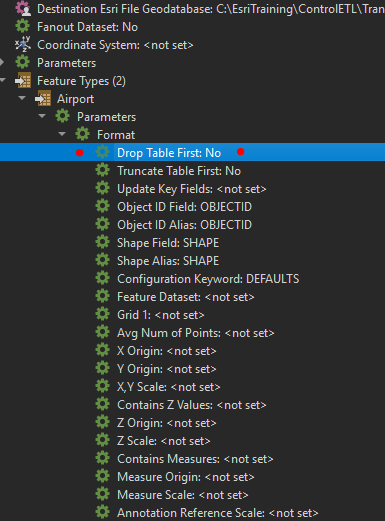385x521 pixels.
Task: Click the gear icon next to top-level Parameters
Action: [23, 63]
